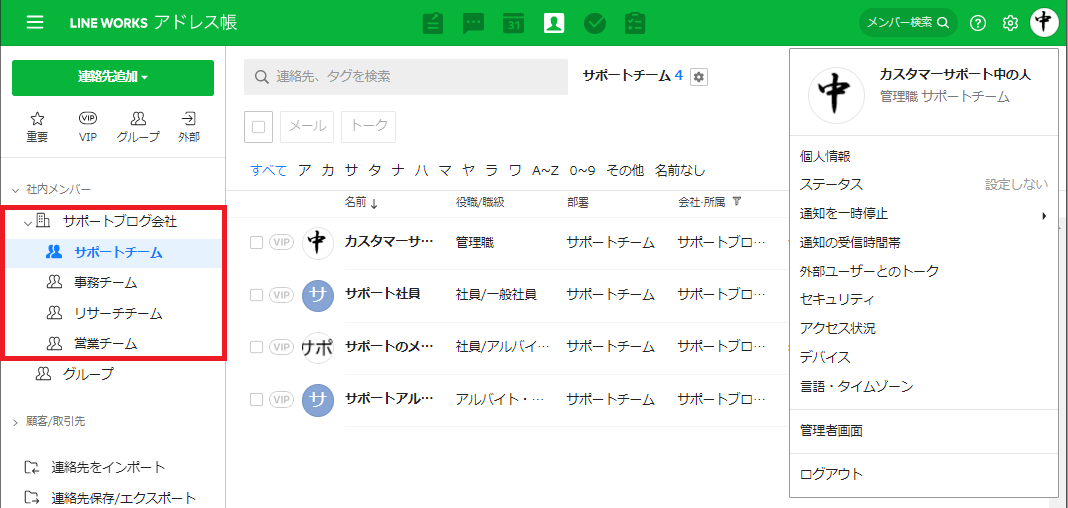Image resolution: width=1068 pixels, height=508 pixels.
Task: Show important contacts via star icon
Action: click(x=37, y=126)
